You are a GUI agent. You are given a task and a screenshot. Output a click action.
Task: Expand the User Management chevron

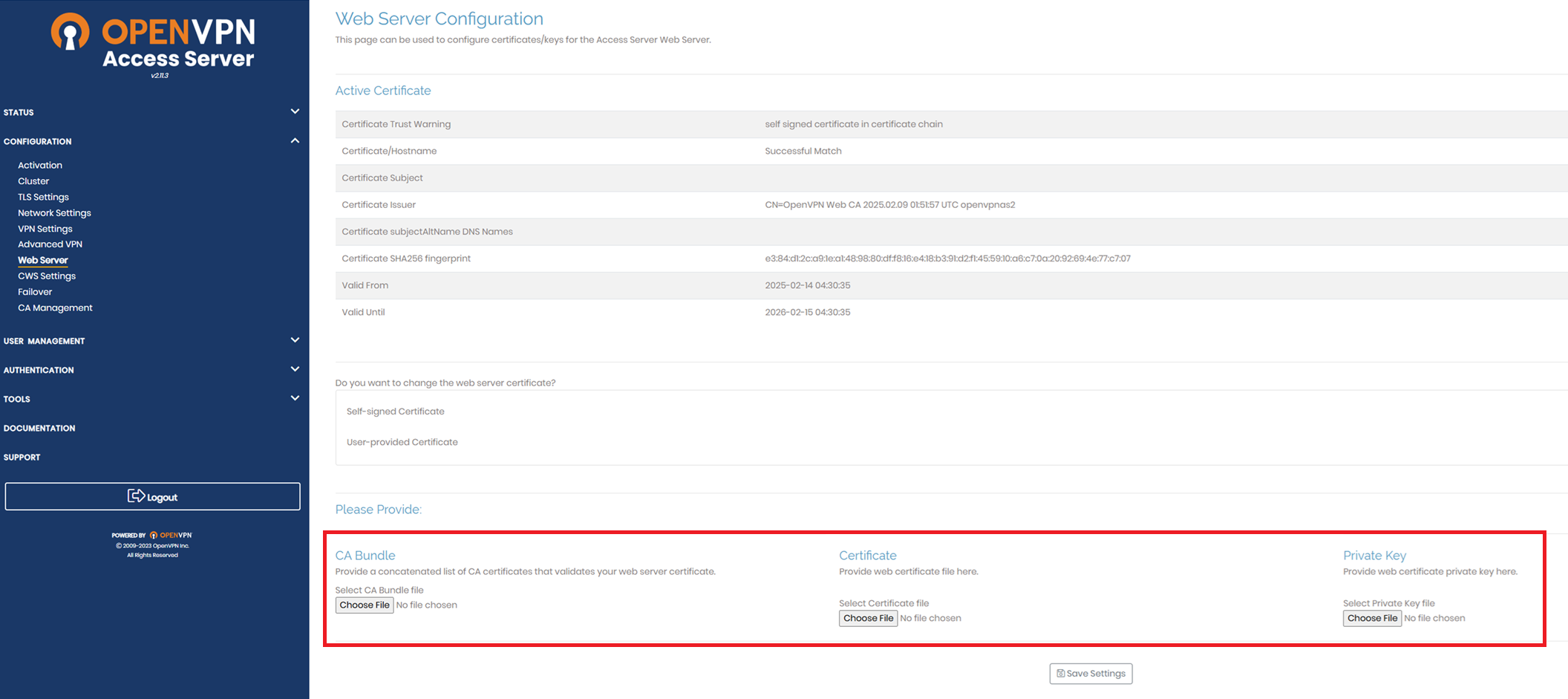click(x=295, y=340)
